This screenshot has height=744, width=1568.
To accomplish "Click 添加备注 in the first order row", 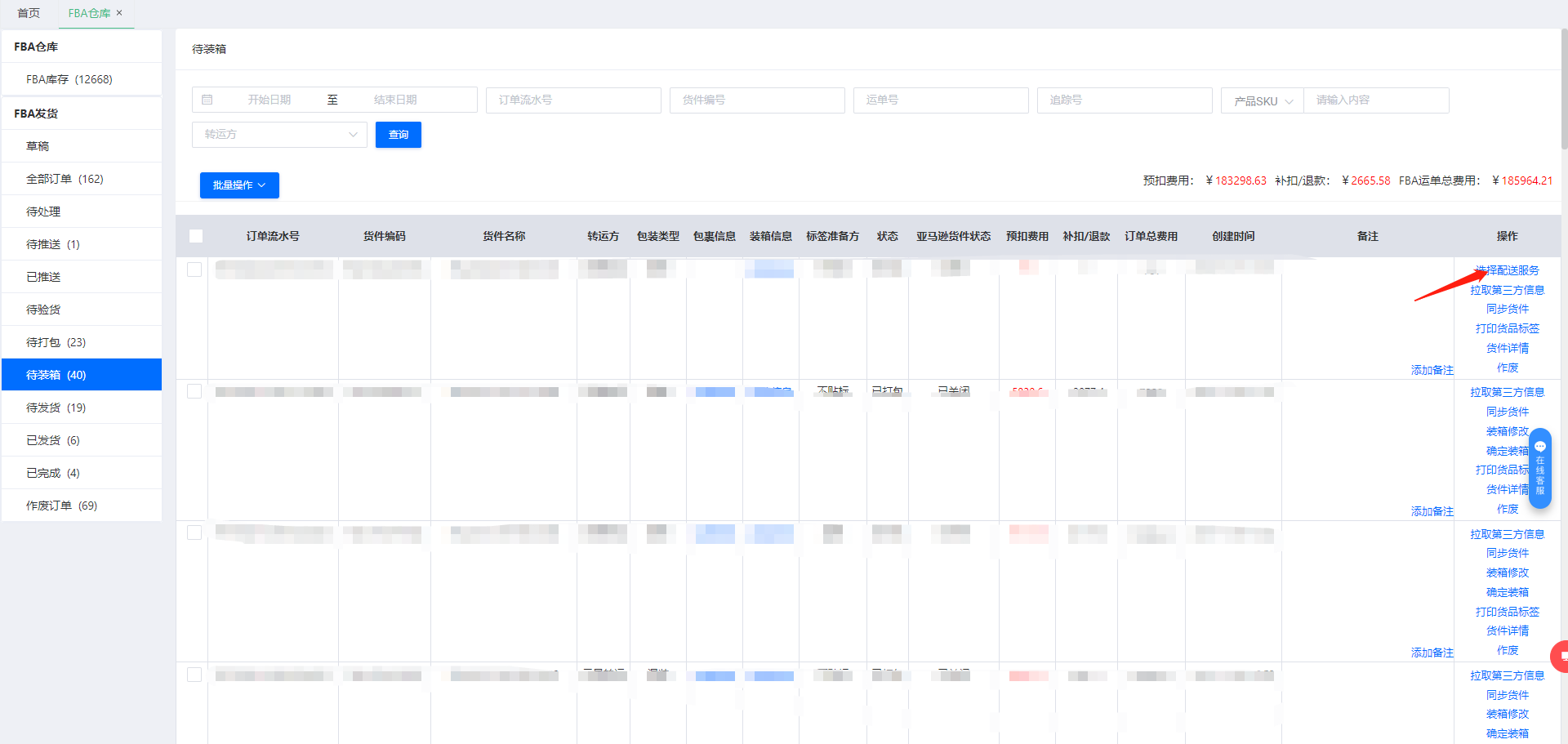I will (1432, 370).
